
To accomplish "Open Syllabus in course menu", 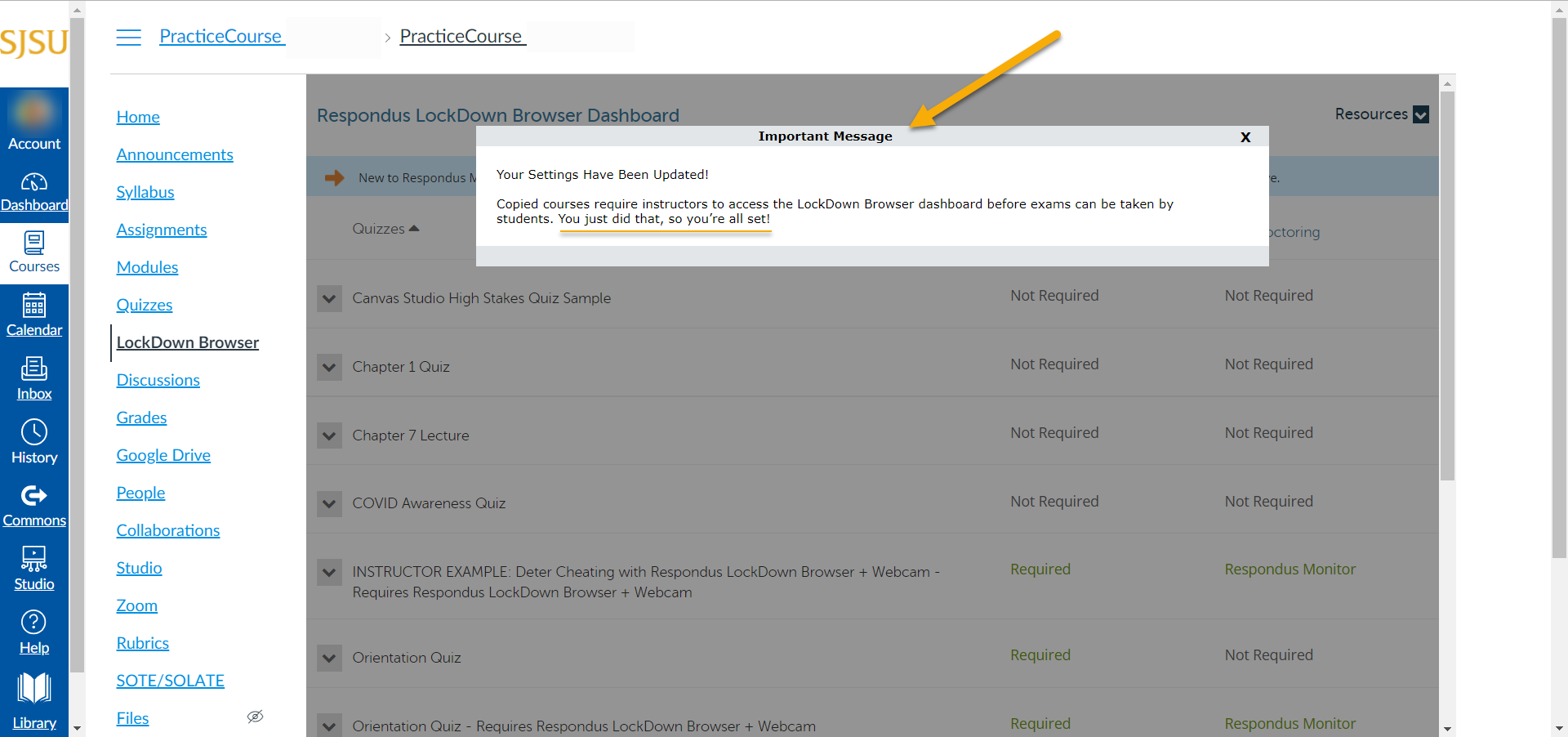I will 145,192.
